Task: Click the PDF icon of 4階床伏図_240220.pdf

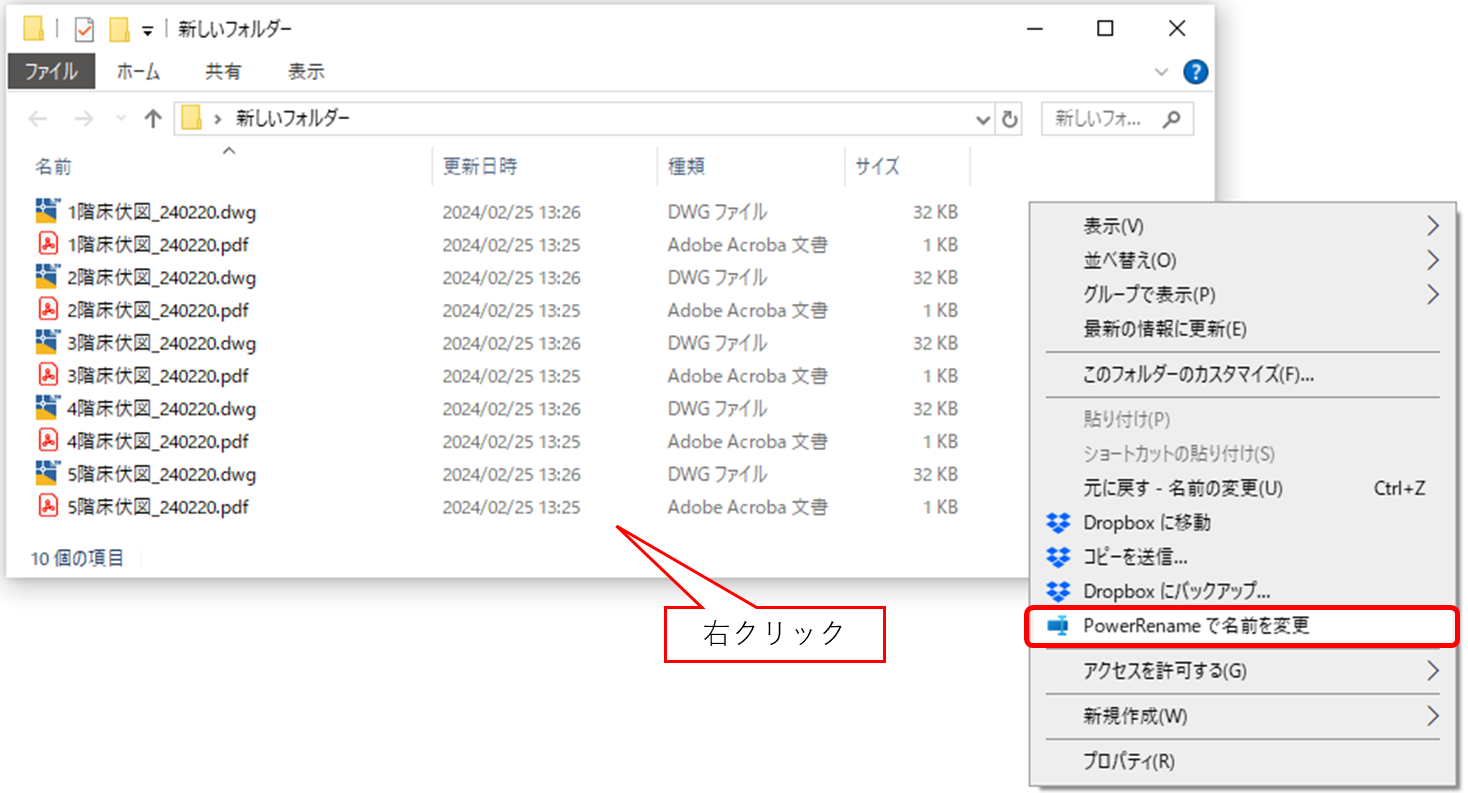Action: 47,441
